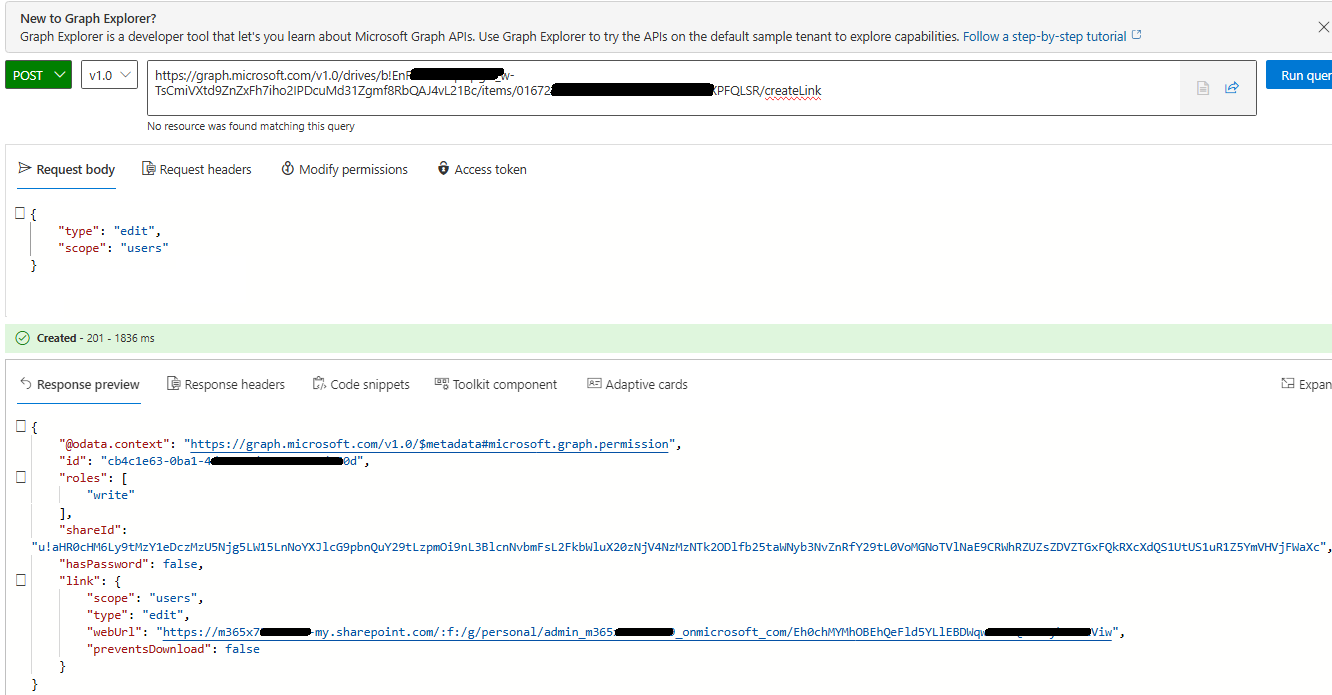
Task: Click the "type": "edit" line in request body
Action: (x=109, y=231)
